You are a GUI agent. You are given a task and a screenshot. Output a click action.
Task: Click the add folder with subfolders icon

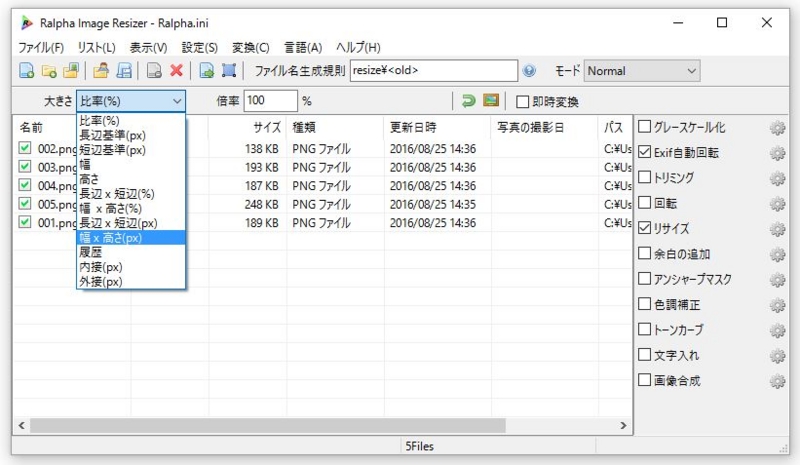point(71,71)
